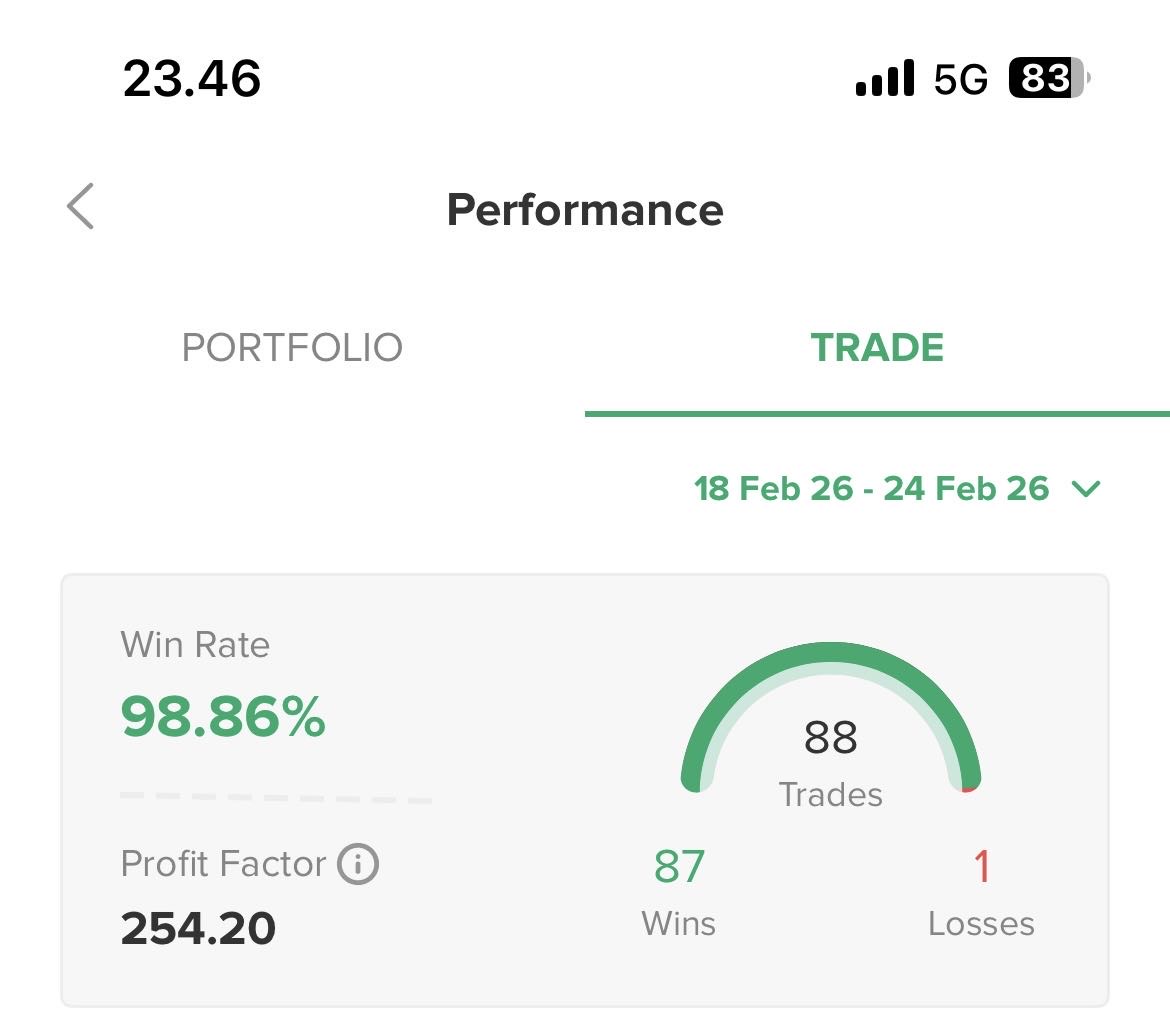Image resolution: width=1170 pixels, height=1031 pixels.
Task: Tap the dashed line below win rate
Action: pos(275,798)
